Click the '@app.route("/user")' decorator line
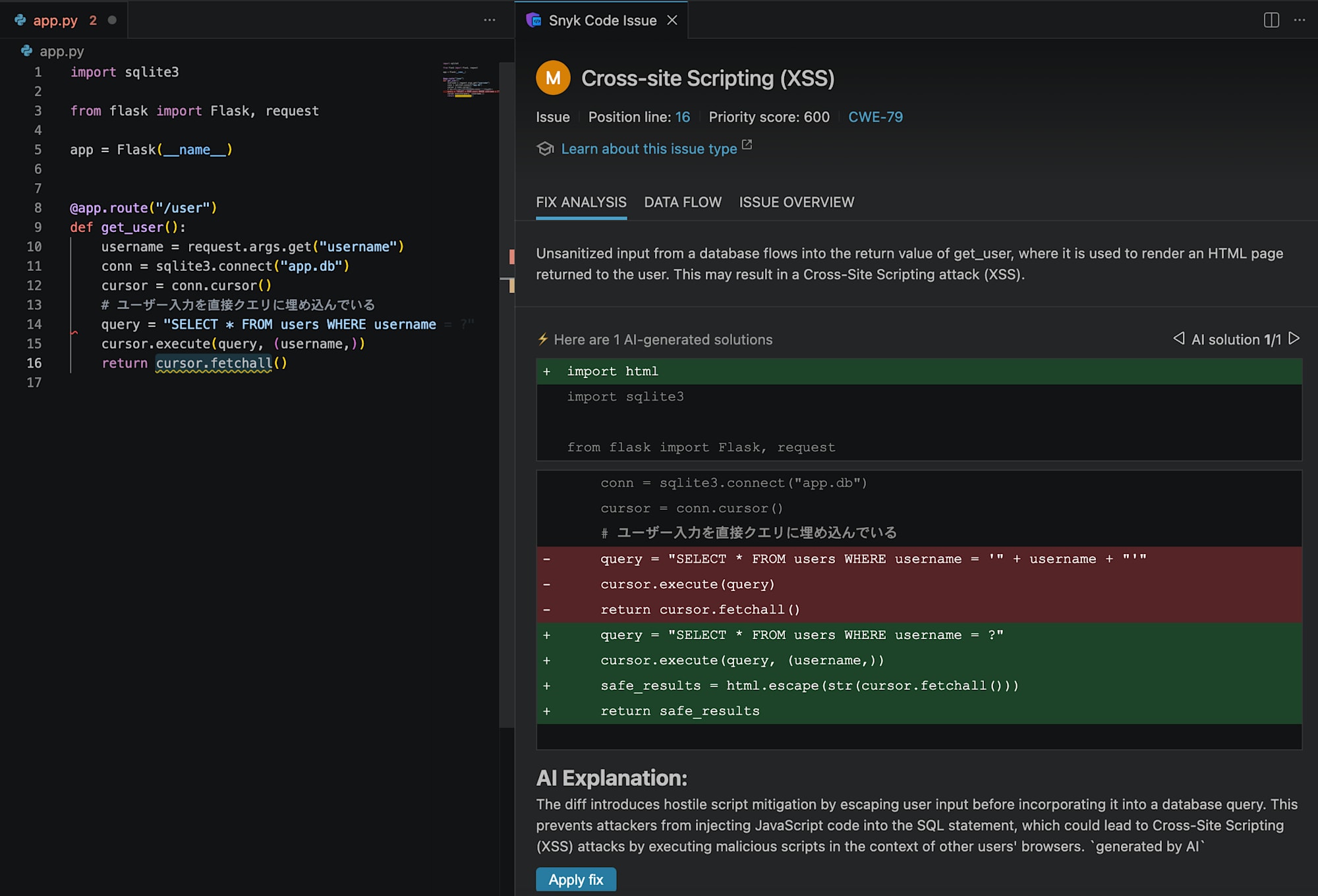 (143, 208)
